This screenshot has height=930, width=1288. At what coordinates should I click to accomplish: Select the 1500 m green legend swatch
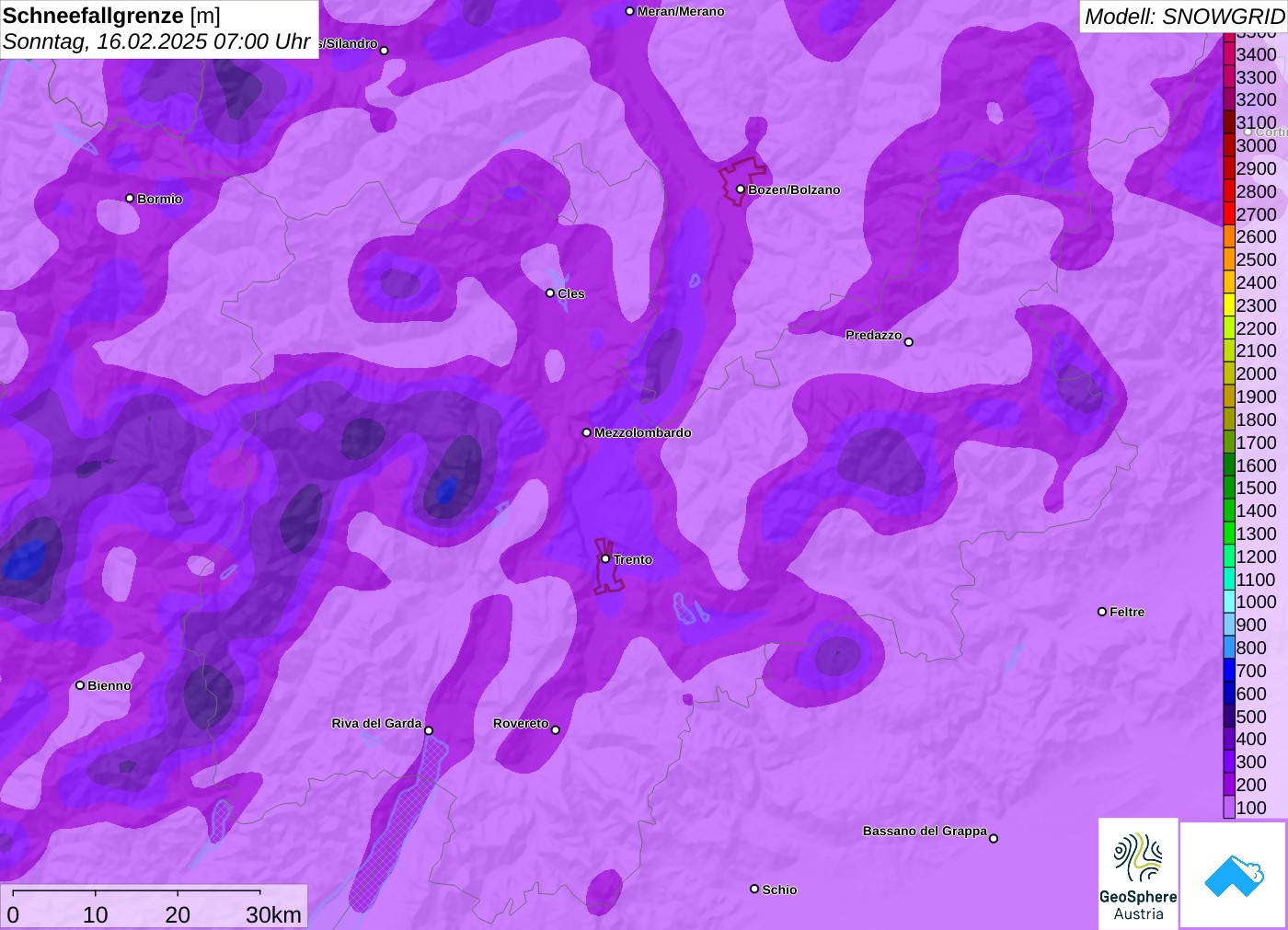[x=1229, y=488]
